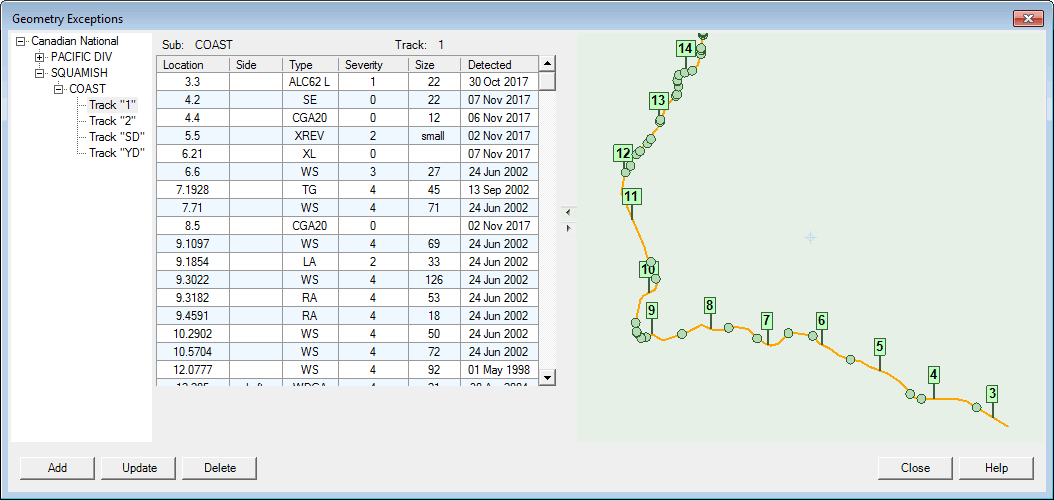
Task: Sort table by Severity column header
Action: (372, 65)
